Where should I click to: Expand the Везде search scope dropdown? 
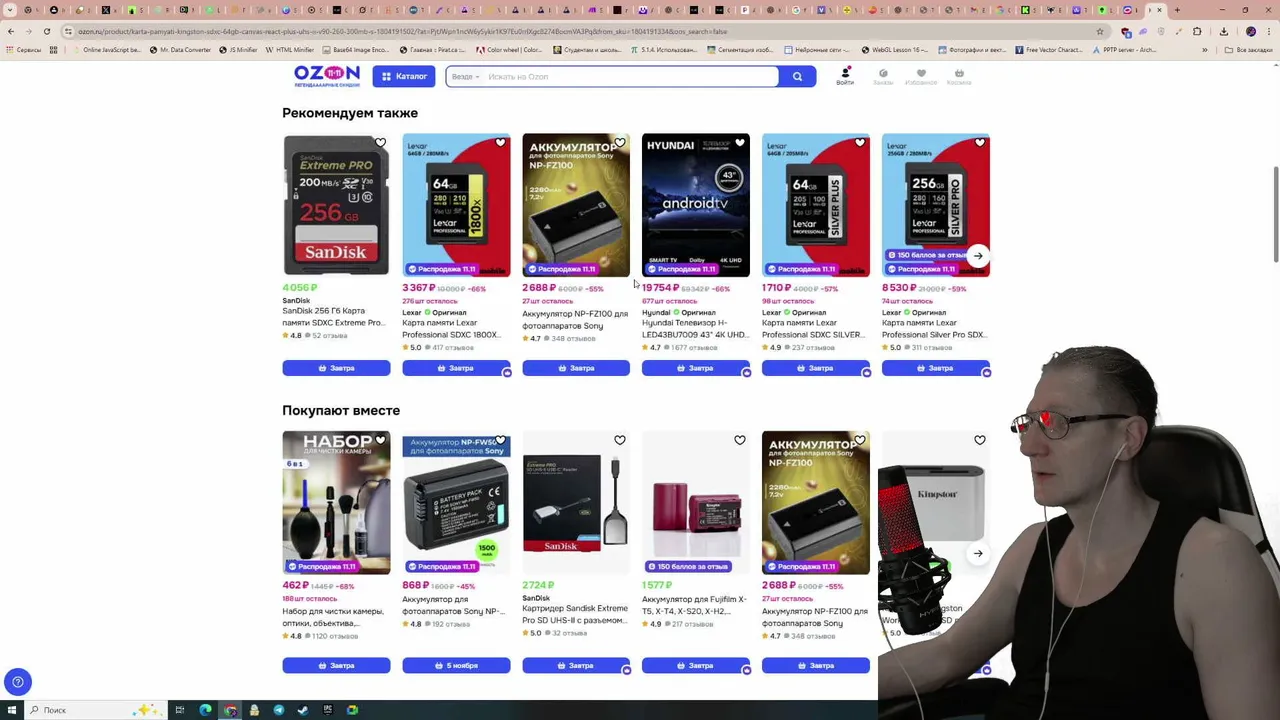pos(465,77)
